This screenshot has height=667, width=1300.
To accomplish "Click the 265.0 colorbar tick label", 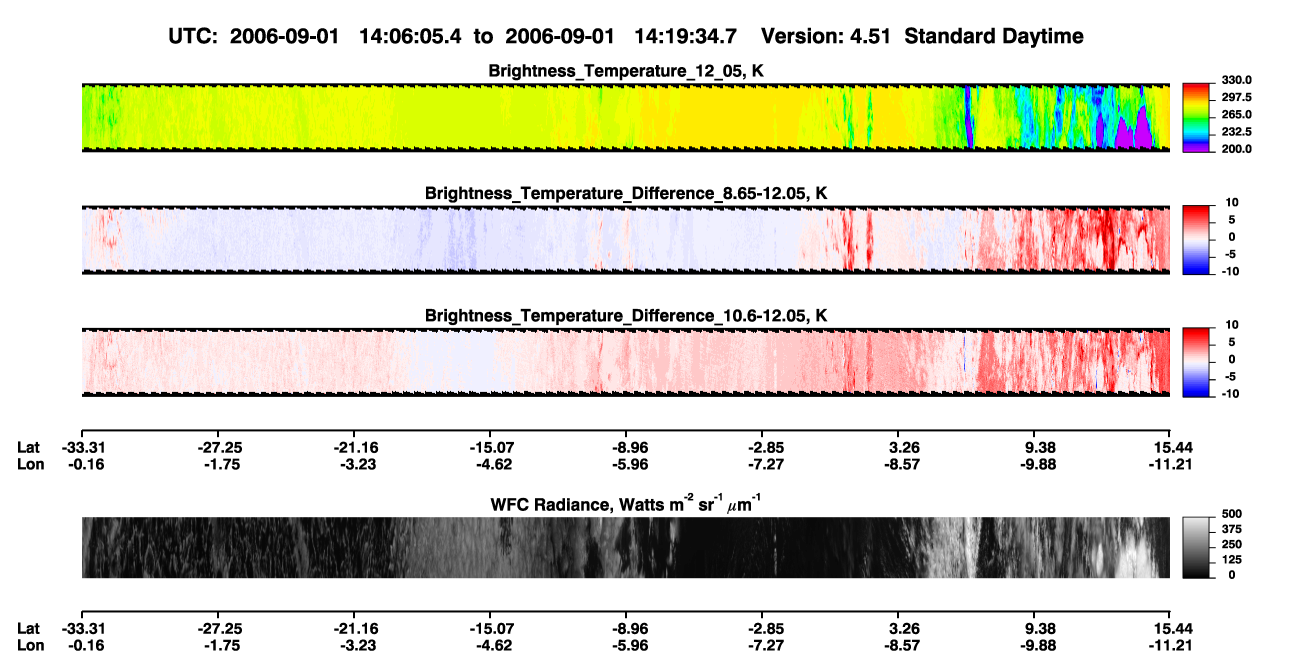I will click(x=1237, y=114).
